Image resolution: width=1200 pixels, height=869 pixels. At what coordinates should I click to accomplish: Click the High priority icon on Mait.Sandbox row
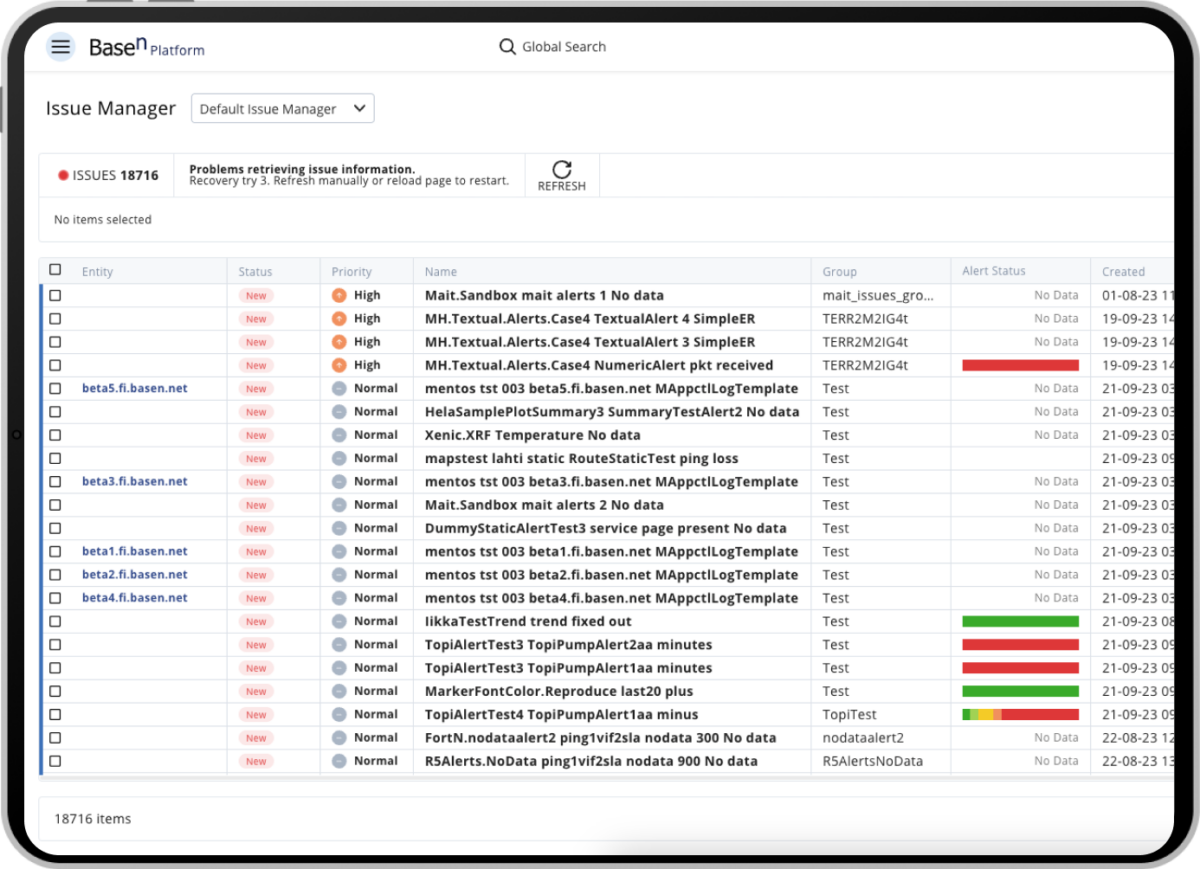coord(337,295)
